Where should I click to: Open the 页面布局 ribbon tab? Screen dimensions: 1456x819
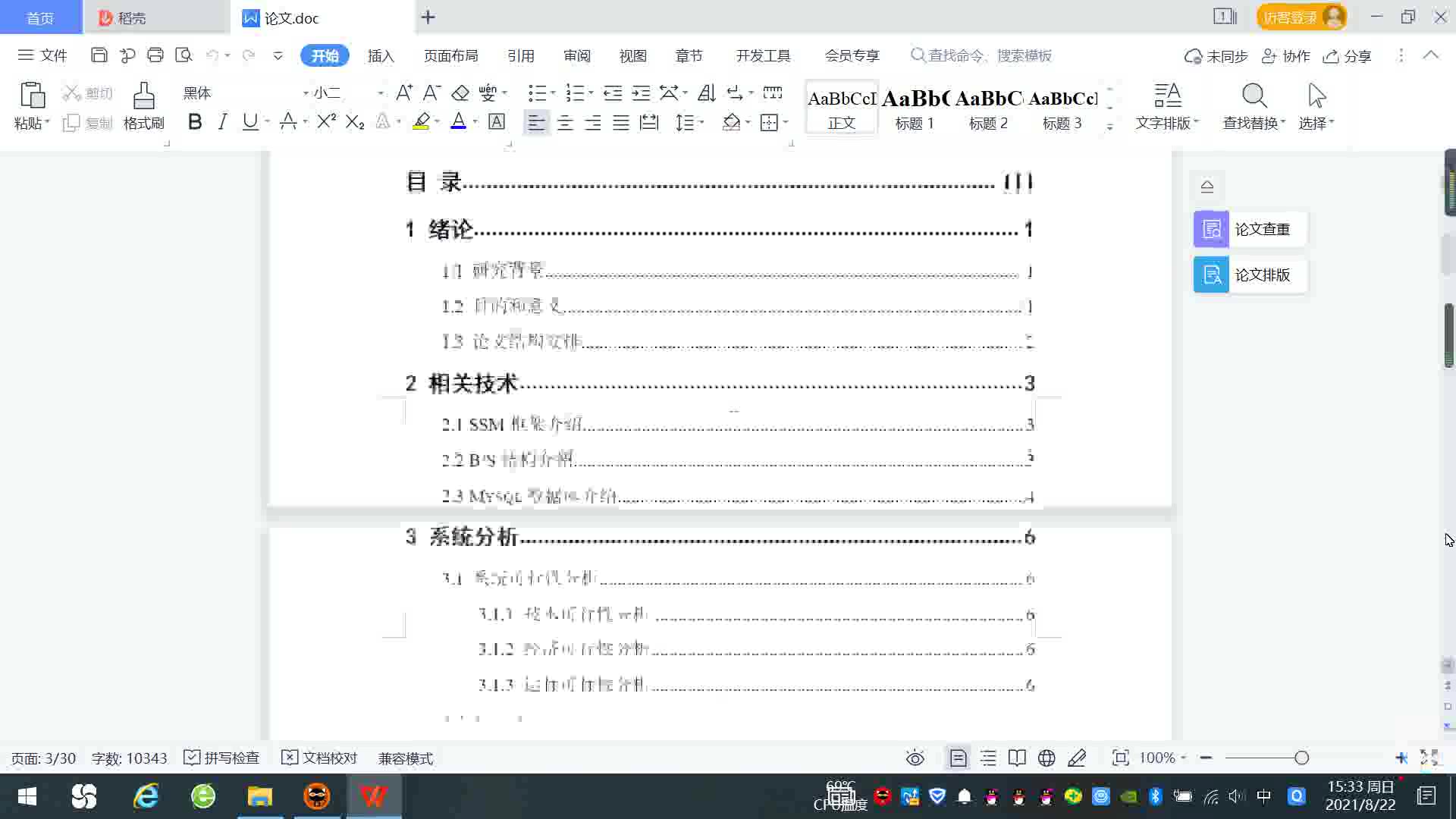tap(450, 55)
